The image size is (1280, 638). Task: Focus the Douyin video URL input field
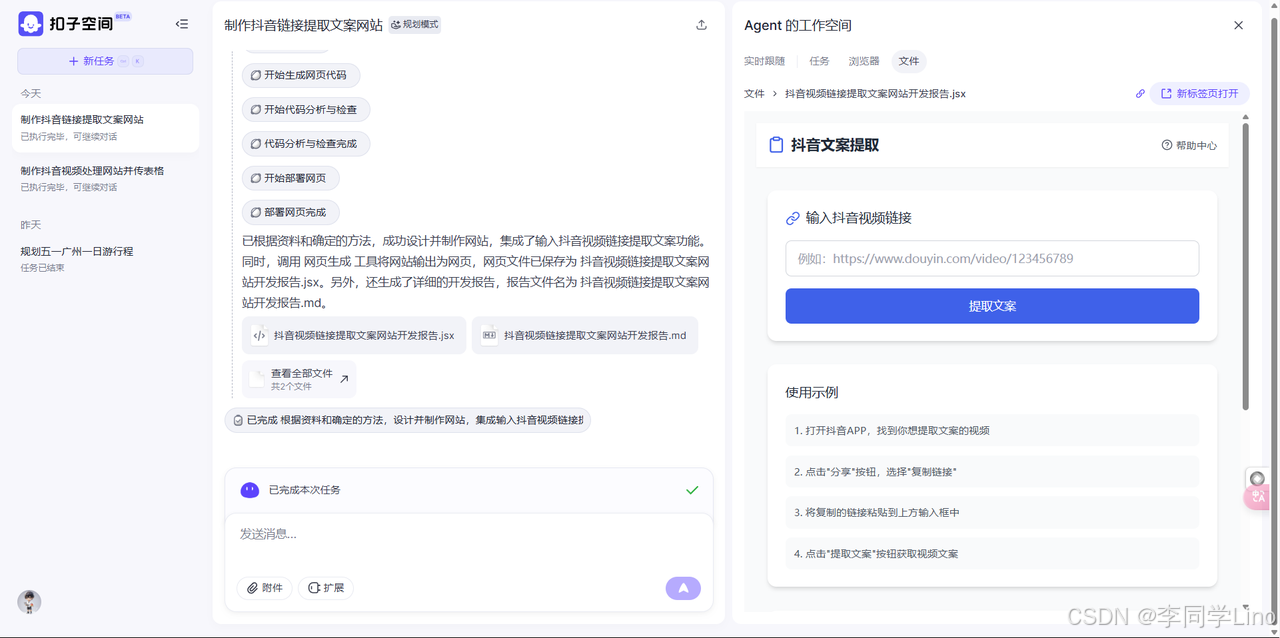992,258
